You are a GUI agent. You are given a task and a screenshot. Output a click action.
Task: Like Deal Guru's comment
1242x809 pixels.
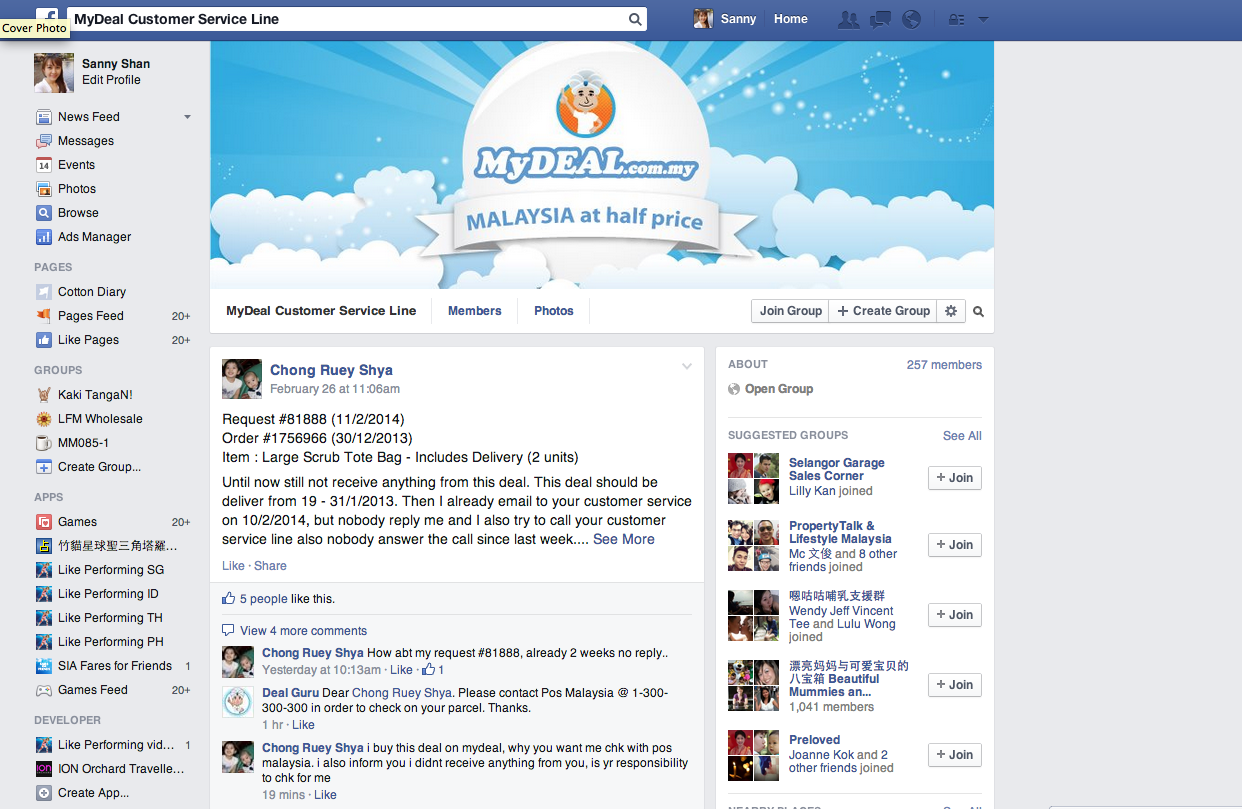click(303, 725)
